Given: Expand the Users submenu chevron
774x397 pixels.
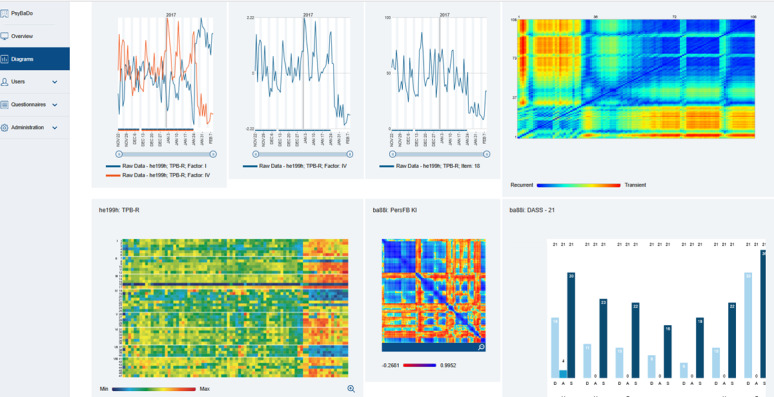Looking at the screenshot, I should pyautogui.click(x=55, y=82).
